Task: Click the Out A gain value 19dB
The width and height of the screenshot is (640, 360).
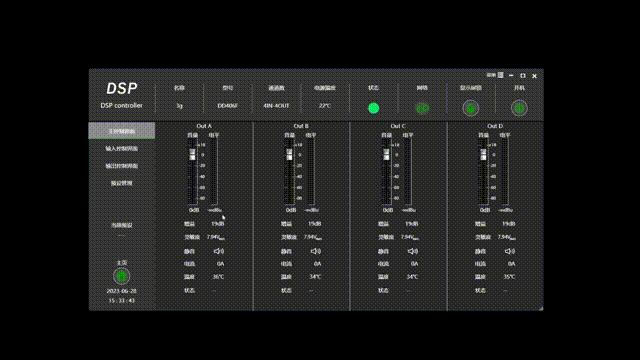Action: 218,224
